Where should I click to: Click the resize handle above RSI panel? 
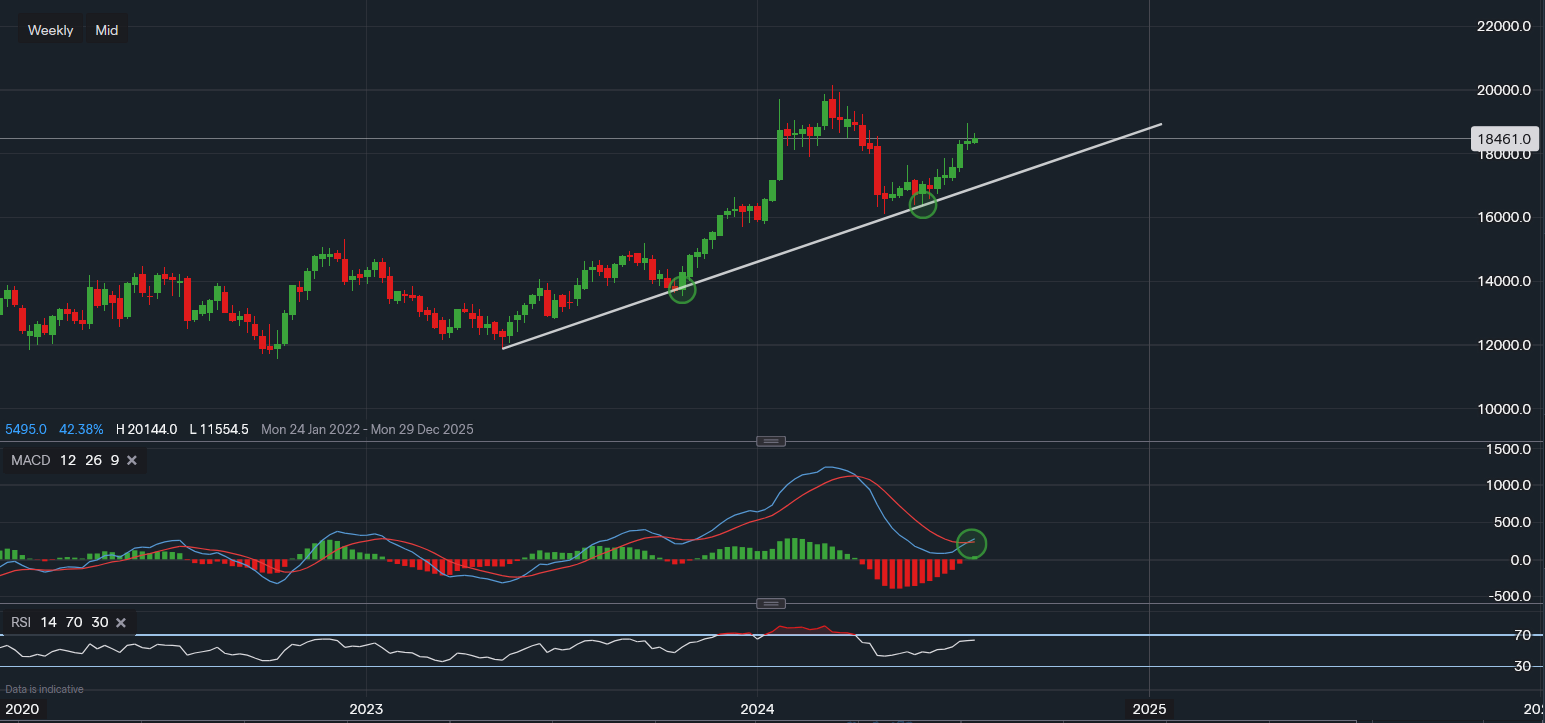coord(770,603)
